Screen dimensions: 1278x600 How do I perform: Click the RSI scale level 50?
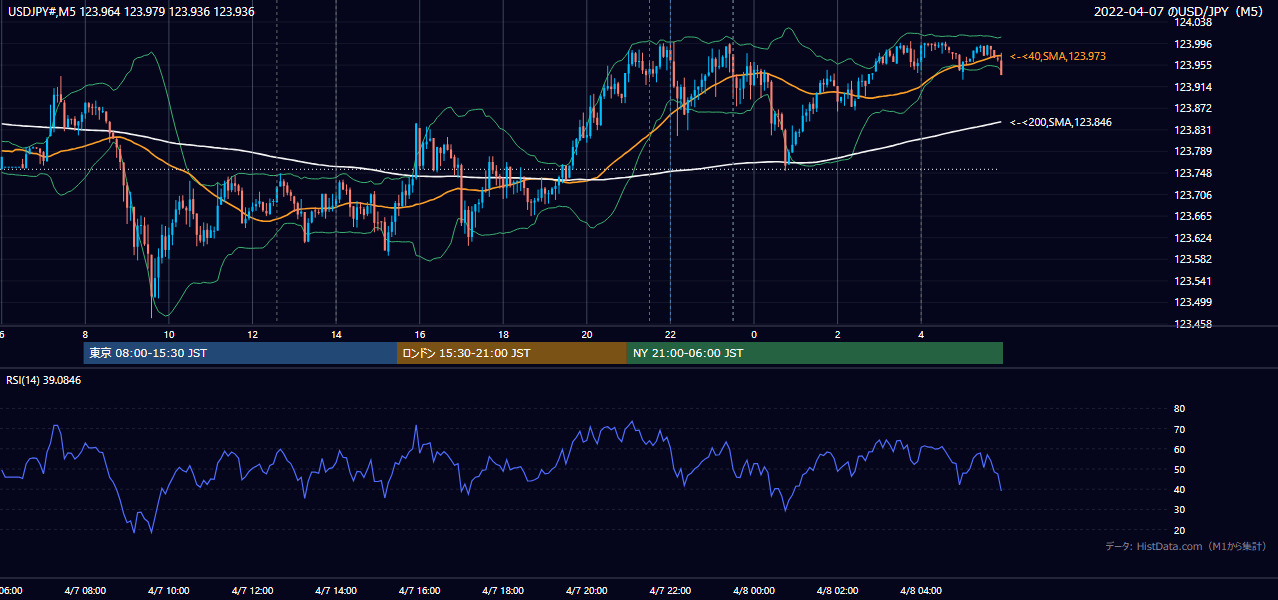pyautogui.click(x=1179, y=469)
